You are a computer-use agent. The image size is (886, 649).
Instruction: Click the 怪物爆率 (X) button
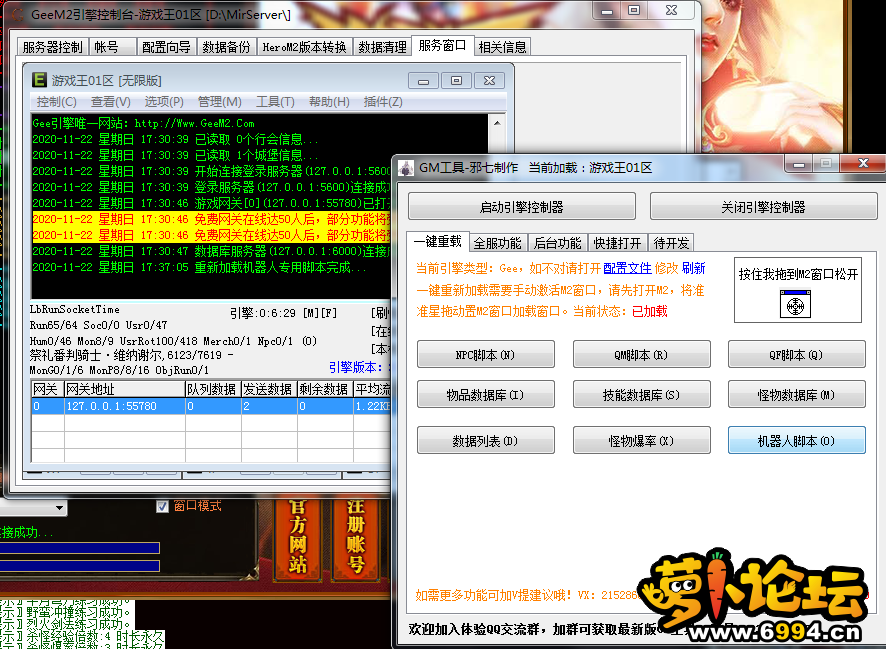[641, 441]
